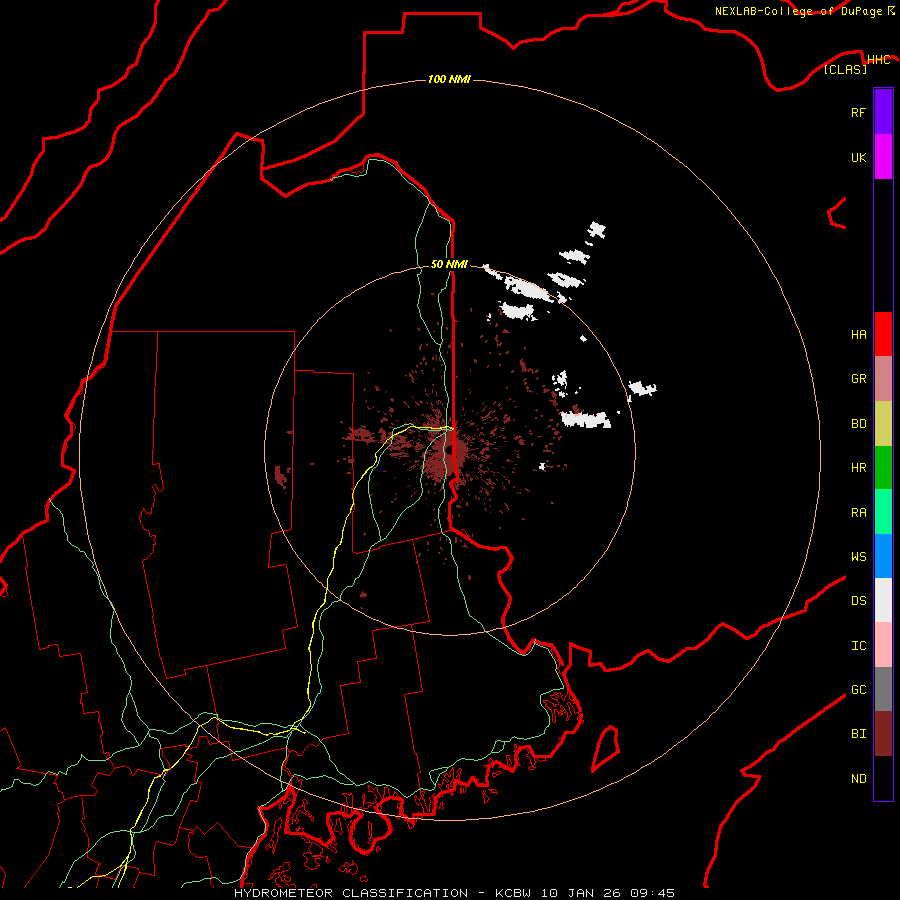This screenshot has width=900, height=900.
Task: Select the BD yellow legend block
Action: (x=883, y=424)
